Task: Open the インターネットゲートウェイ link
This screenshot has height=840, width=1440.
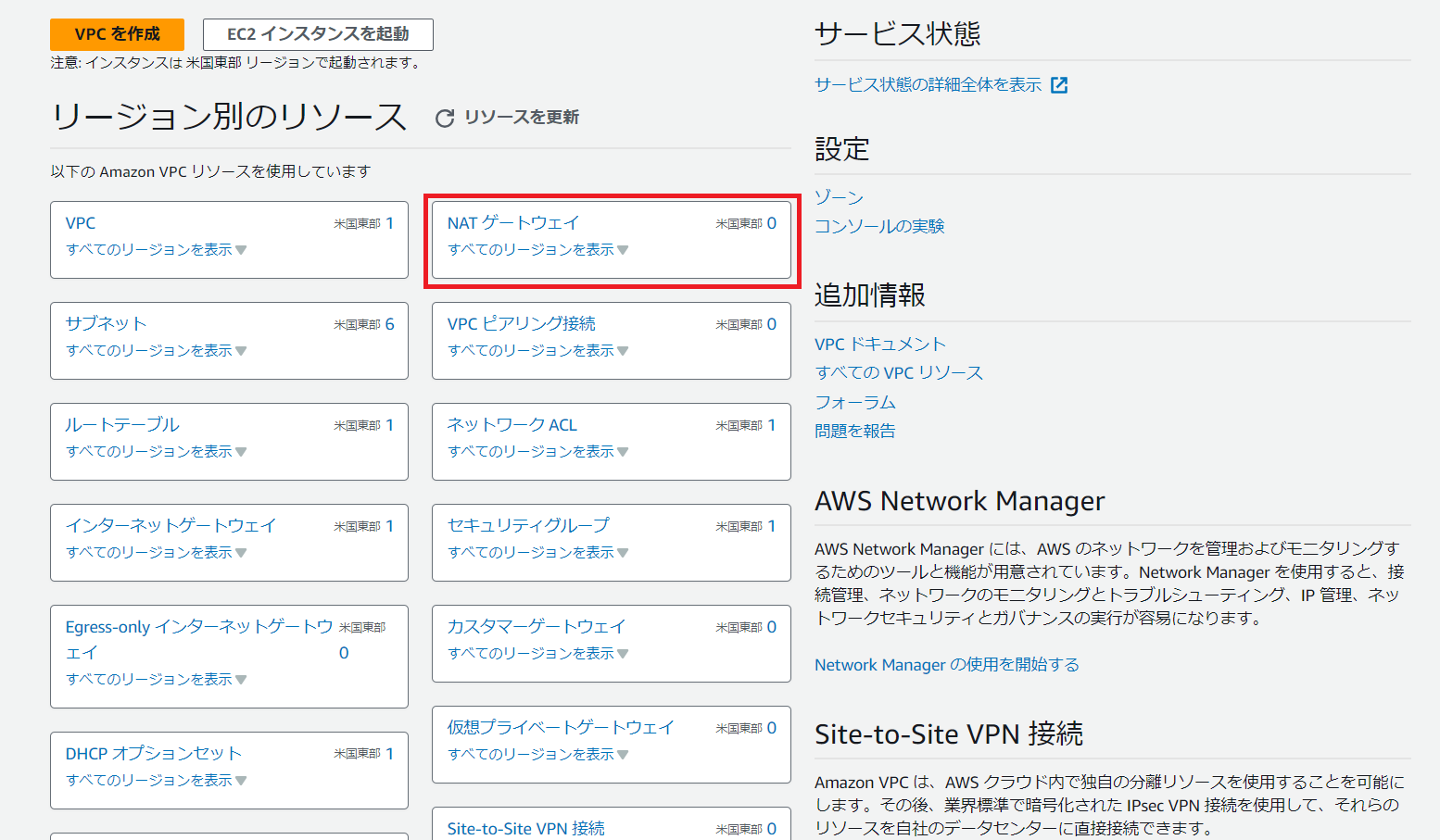Action: pos(171,526)
